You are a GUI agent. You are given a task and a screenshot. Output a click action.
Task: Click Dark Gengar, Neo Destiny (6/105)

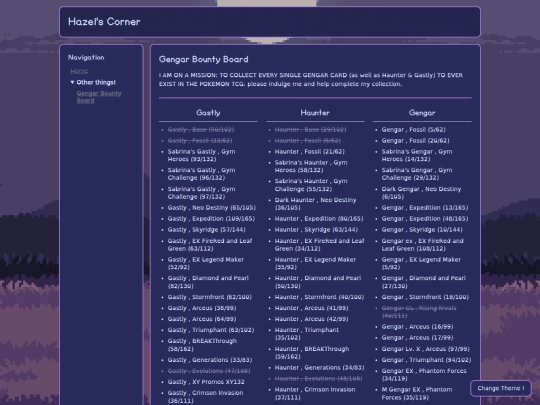pos(421,193)
